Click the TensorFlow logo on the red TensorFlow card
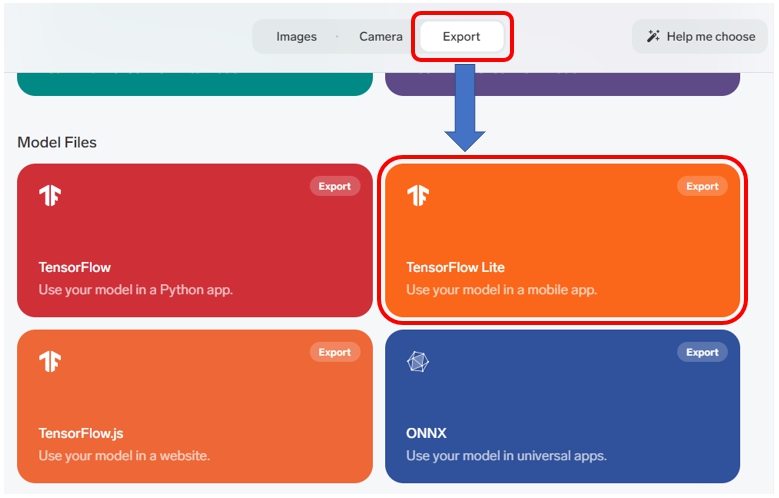The image size is (779, 498). [x=50, y=195]
